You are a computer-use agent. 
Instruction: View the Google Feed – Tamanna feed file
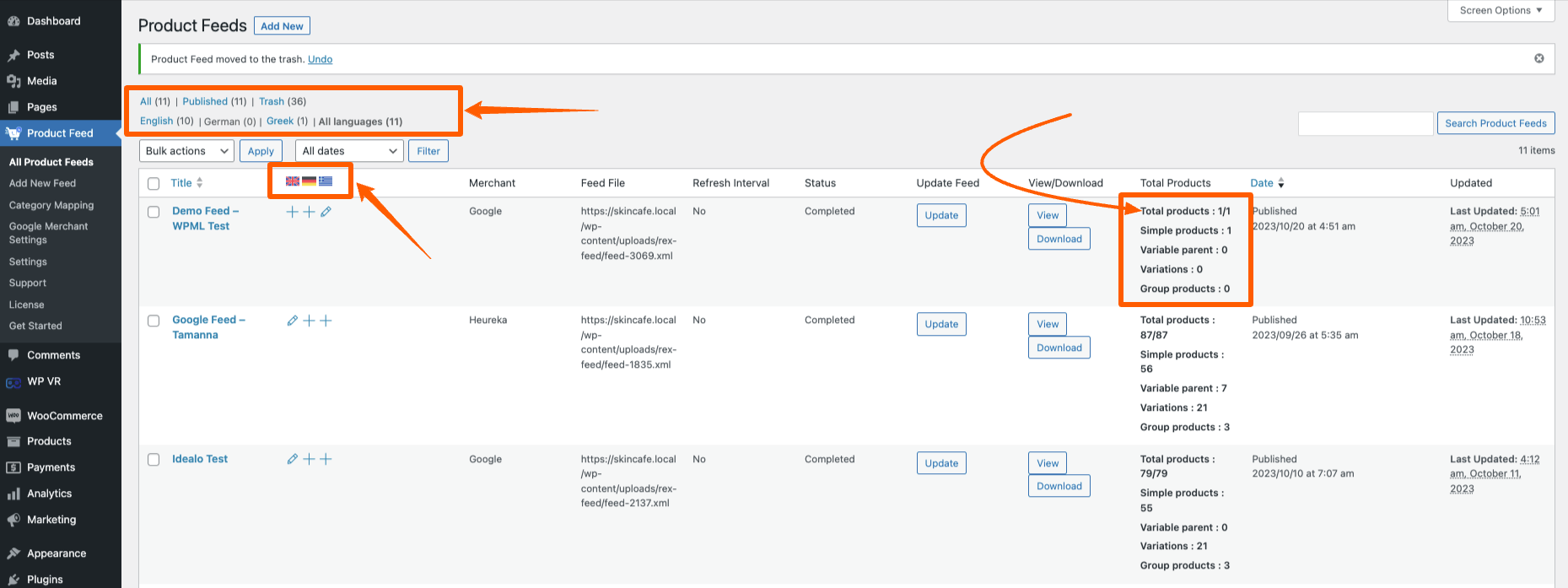pos(1048,324)
